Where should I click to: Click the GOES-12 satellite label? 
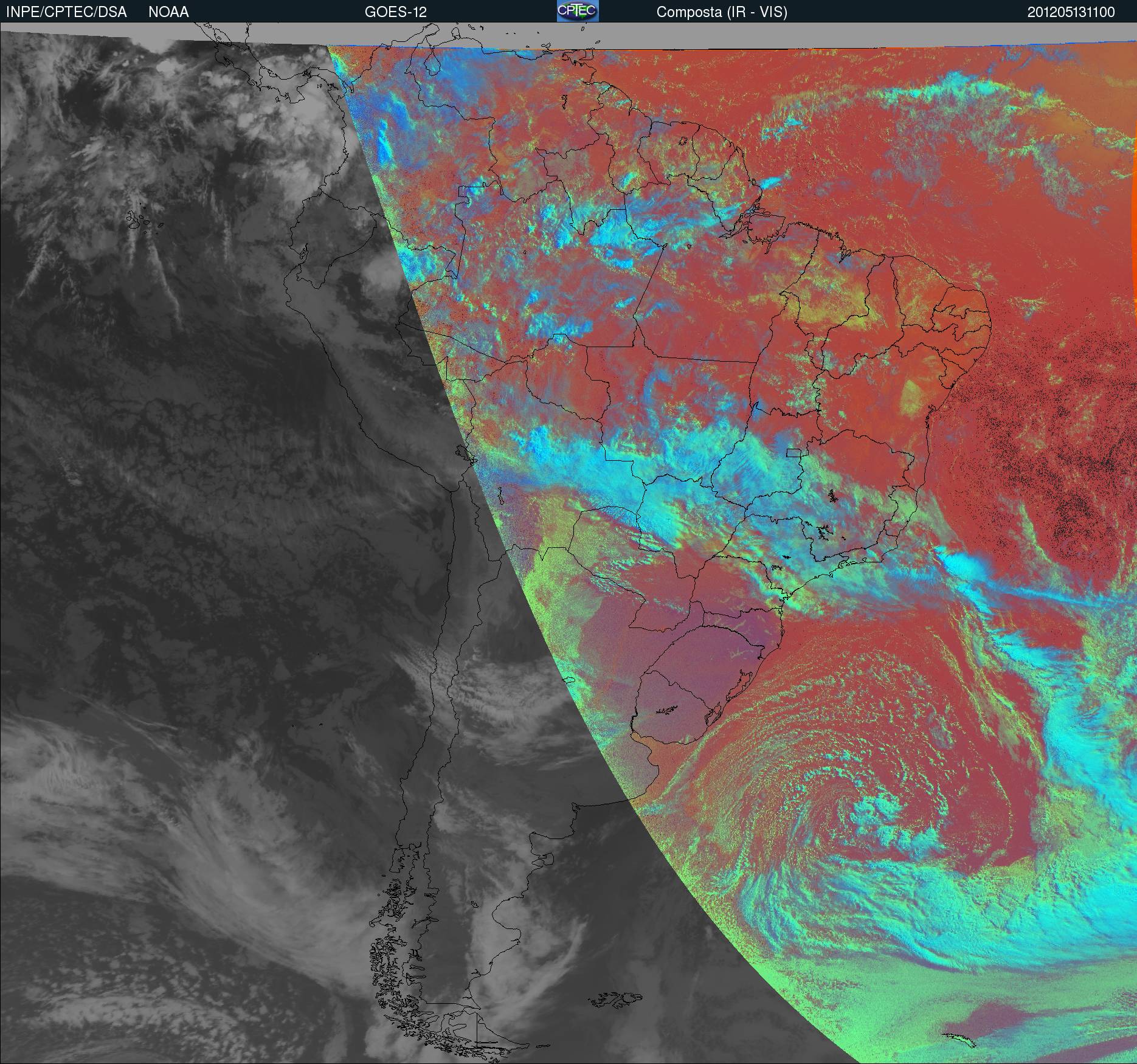[x=395, y=12]
